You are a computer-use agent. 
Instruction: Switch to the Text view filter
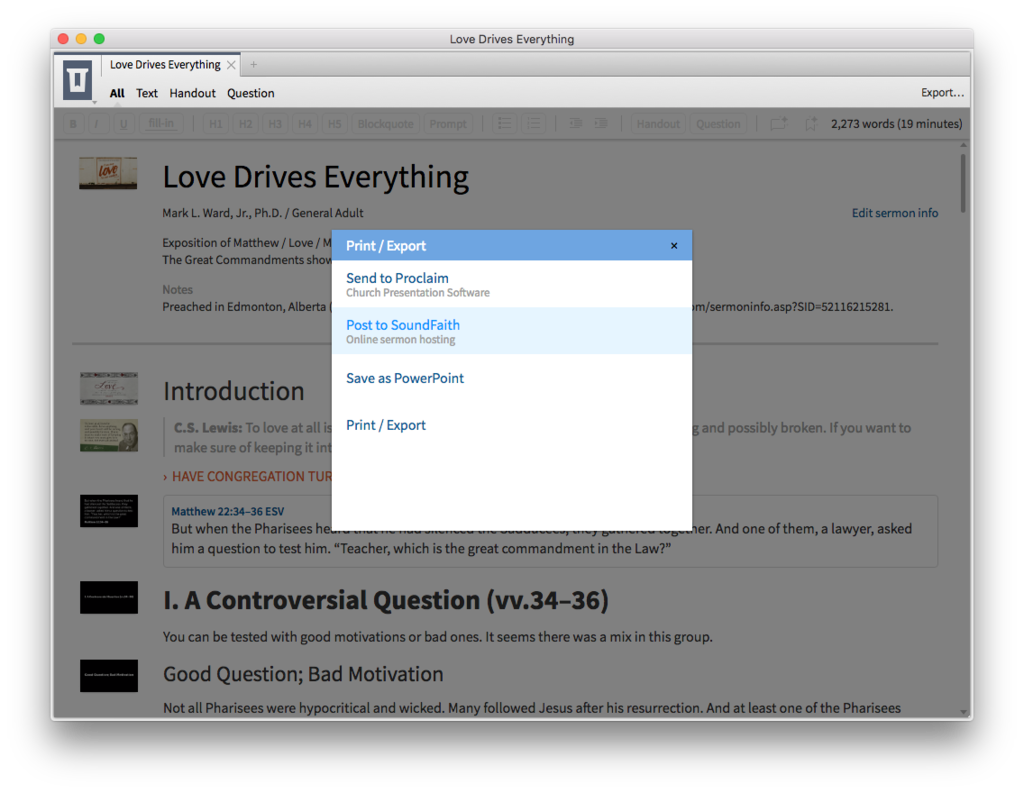point(147,93)
